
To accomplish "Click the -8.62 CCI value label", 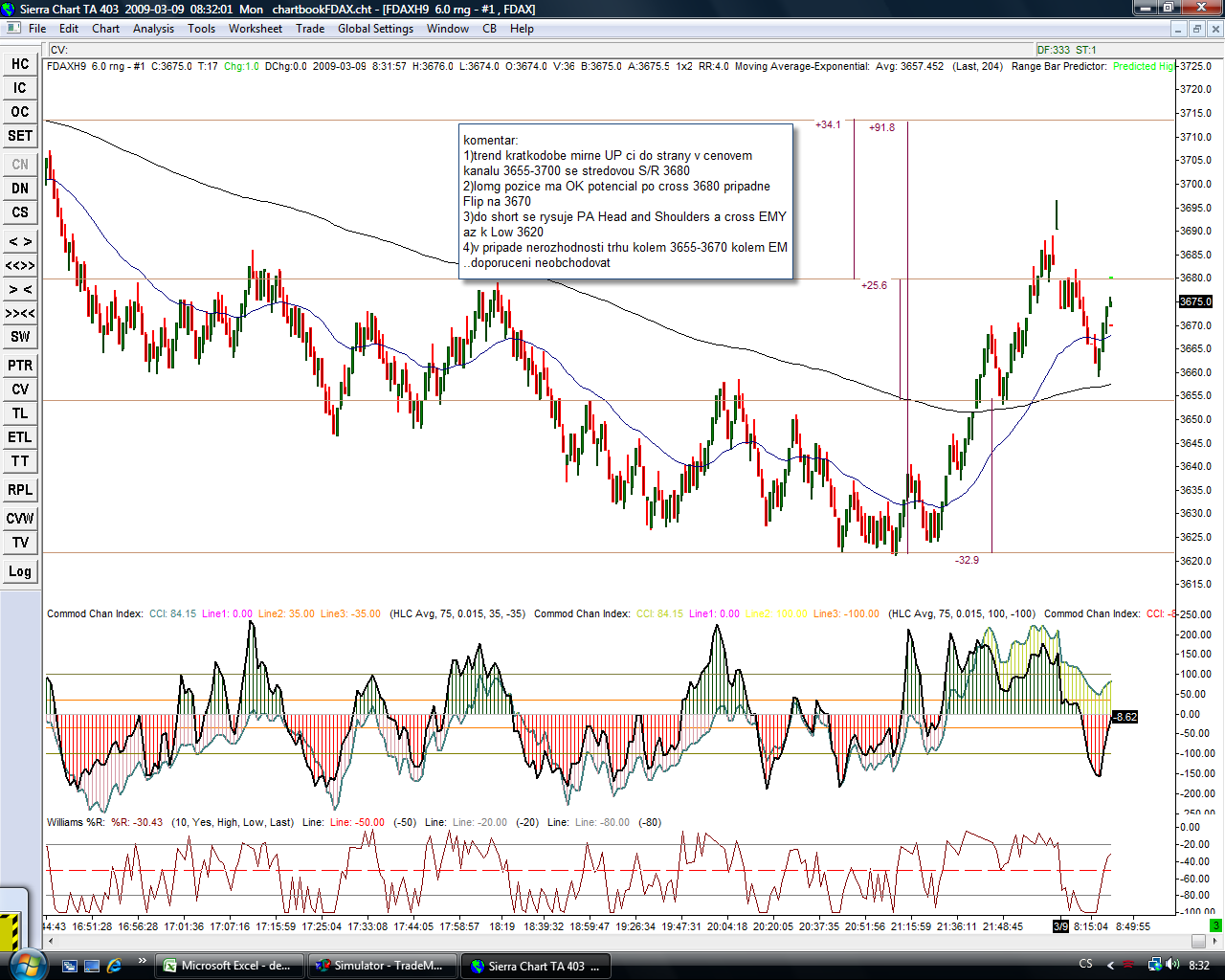I will coord(1125,717).
